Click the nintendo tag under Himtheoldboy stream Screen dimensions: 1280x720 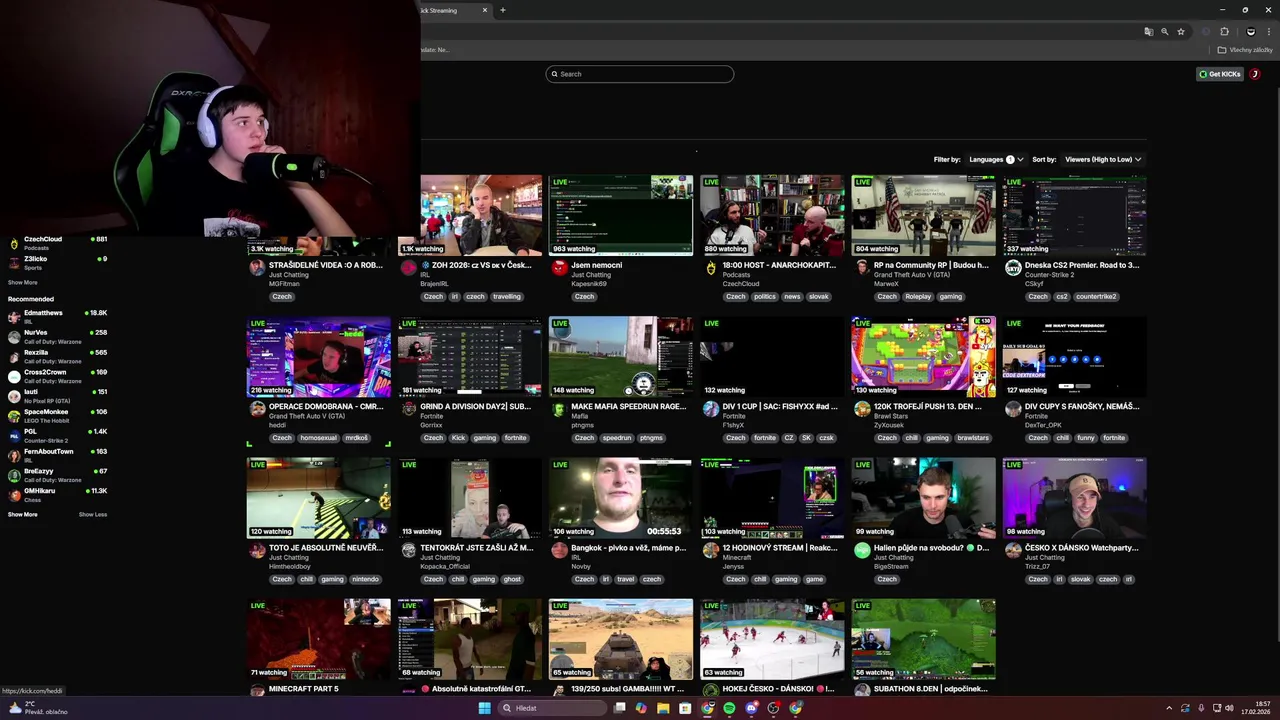click(366, 579)
